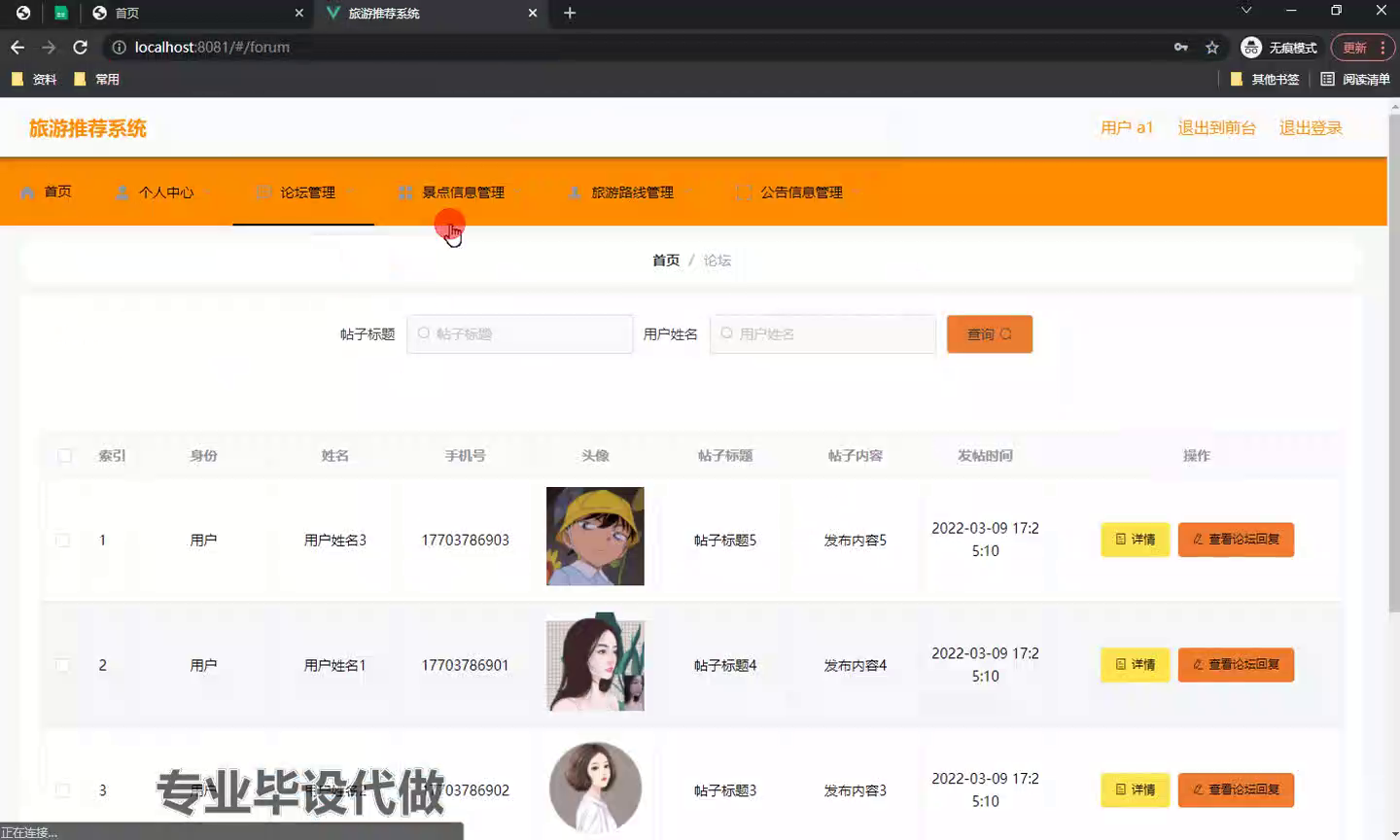
Task: Click the 查询 search button
Action: point(990,333)
